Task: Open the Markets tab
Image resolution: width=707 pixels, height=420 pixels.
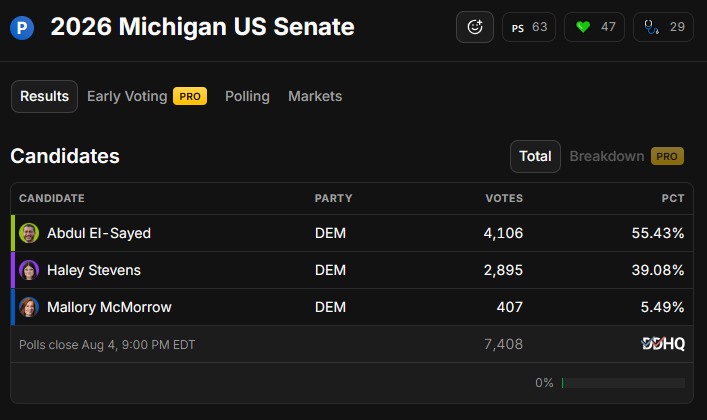Action: [315, 97]
